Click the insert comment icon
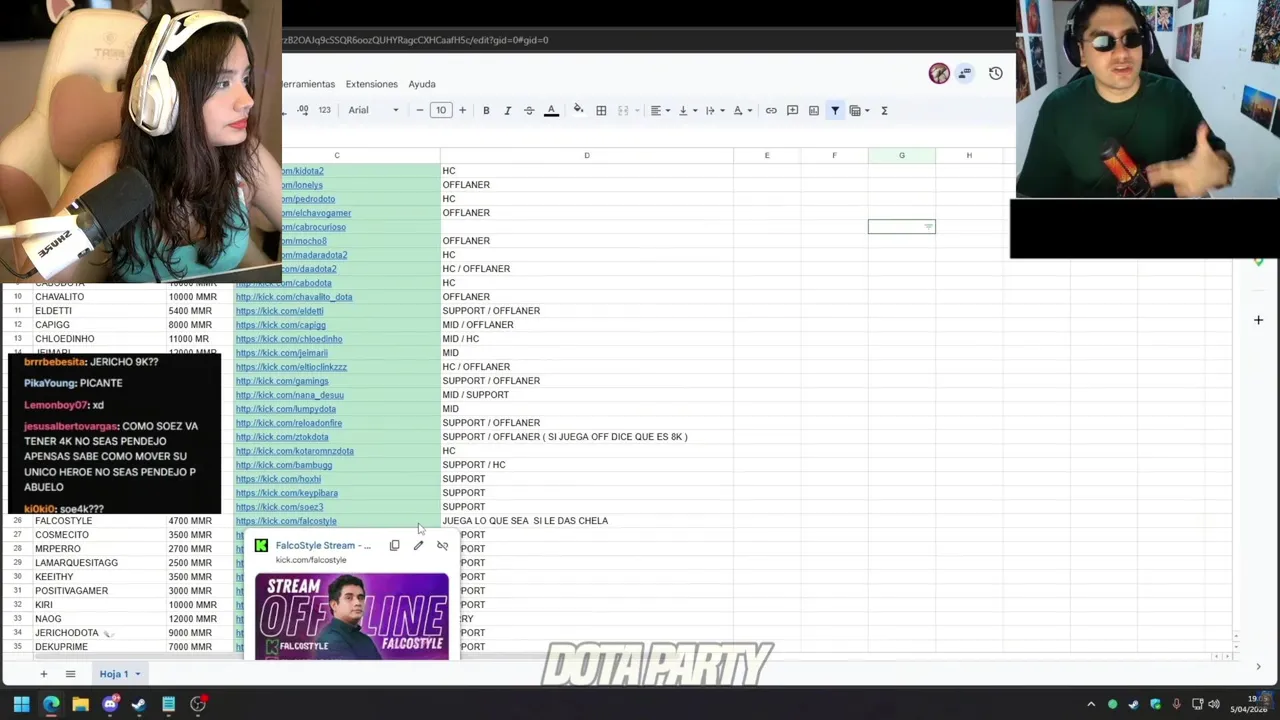The width and height of the screenshot is (1280, 720). tap(792, 111)
